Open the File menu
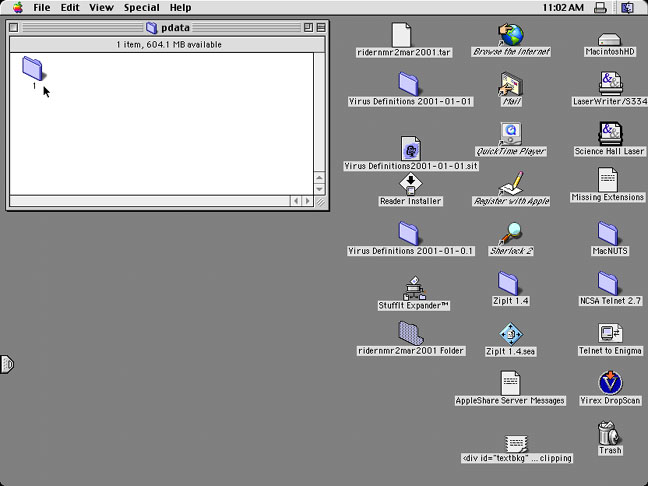 (42, 7)
